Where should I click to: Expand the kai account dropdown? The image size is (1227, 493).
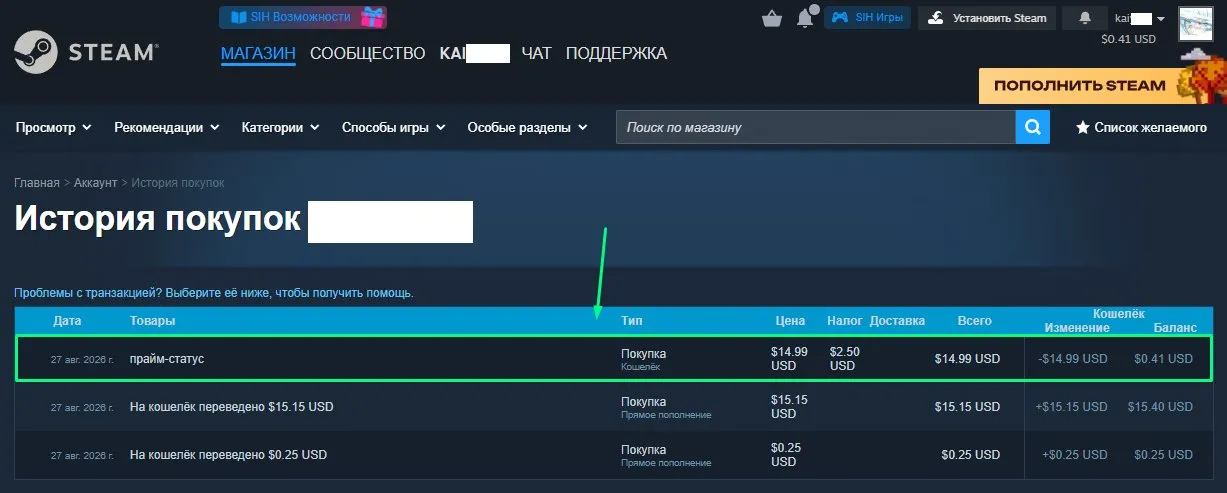(x=1140, y=18)
